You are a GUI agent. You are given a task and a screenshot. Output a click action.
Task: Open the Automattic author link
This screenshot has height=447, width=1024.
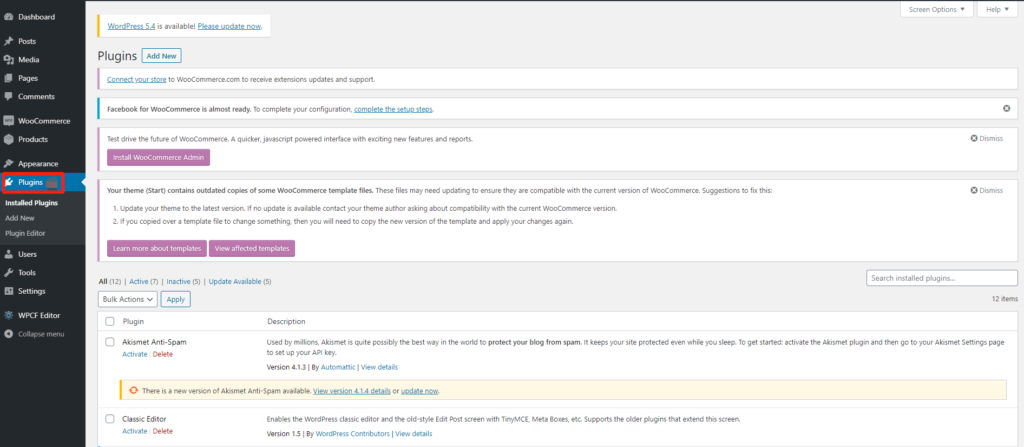point(339,367)
